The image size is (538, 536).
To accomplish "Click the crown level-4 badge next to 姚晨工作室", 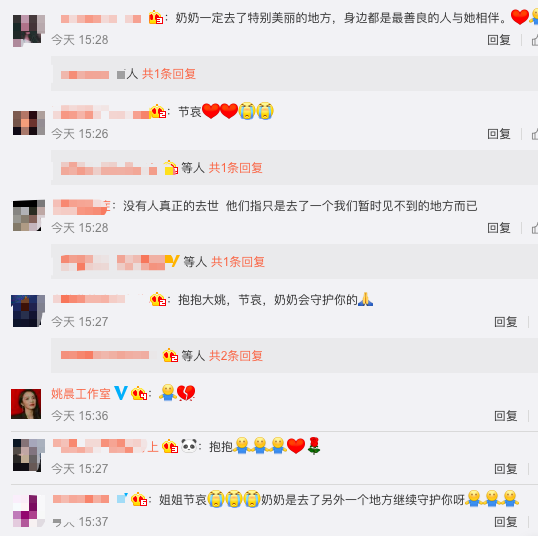I will [x=139, y=393].
